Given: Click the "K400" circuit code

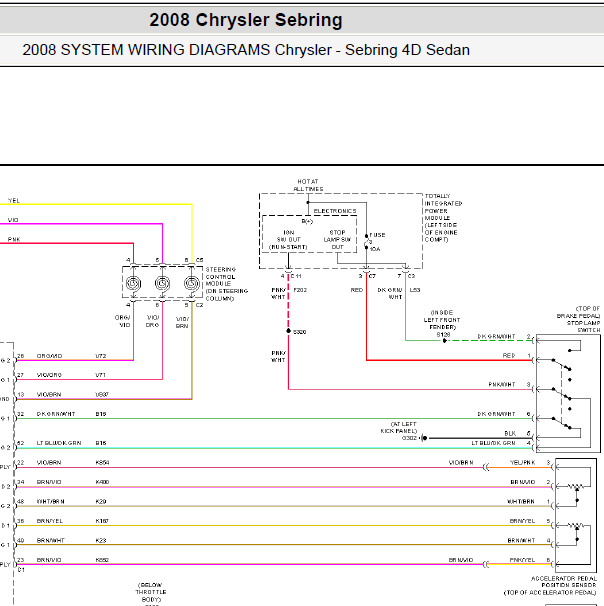Looking at the screenshot, I should click(102, 482).
